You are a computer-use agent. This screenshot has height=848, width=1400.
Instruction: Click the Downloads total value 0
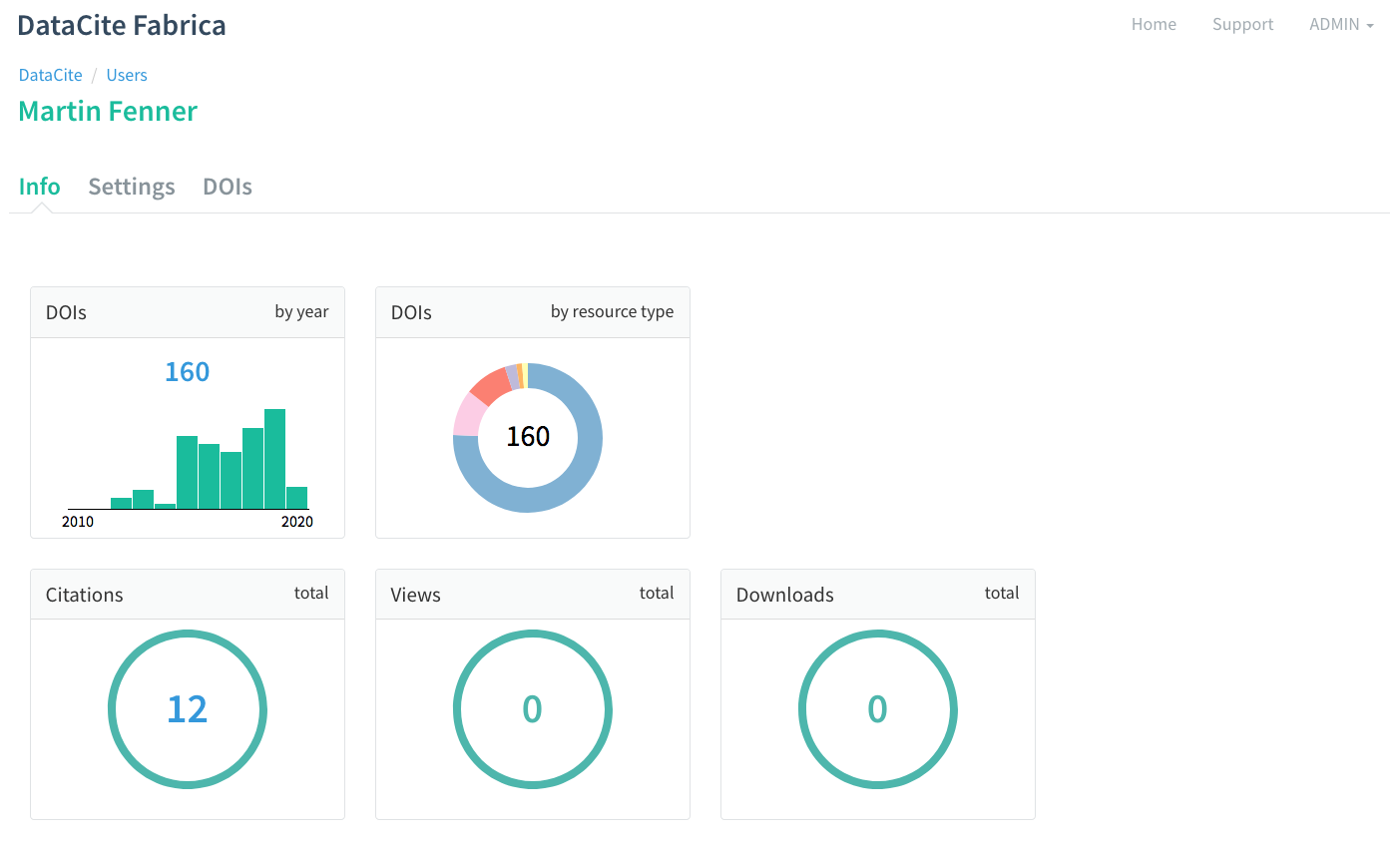tap(877, 709)
